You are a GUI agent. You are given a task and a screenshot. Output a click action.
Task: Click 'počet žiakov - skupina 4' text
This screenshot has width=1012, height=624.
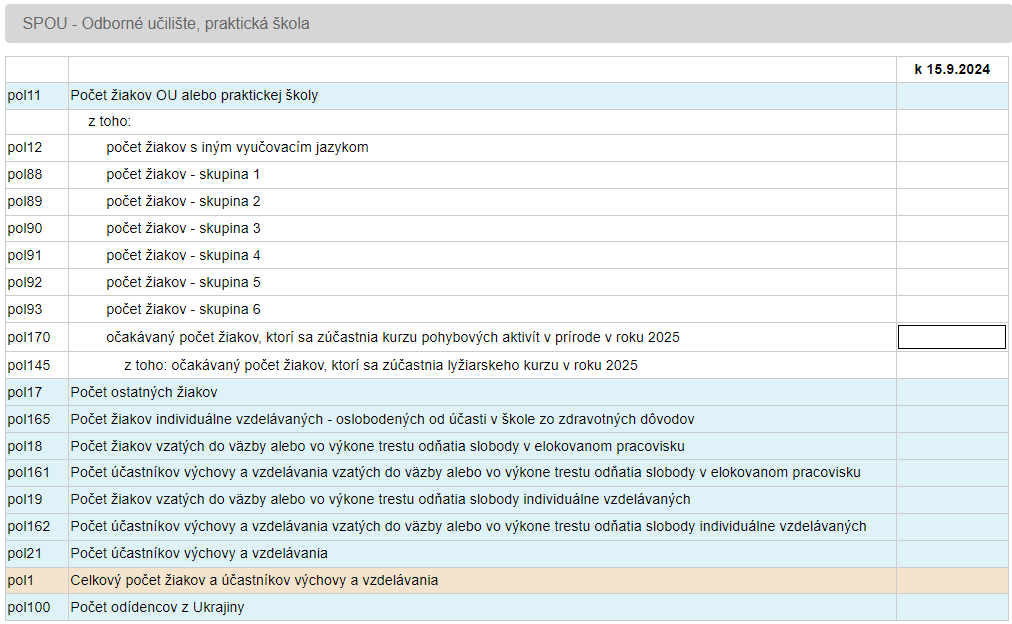[183, 256]
